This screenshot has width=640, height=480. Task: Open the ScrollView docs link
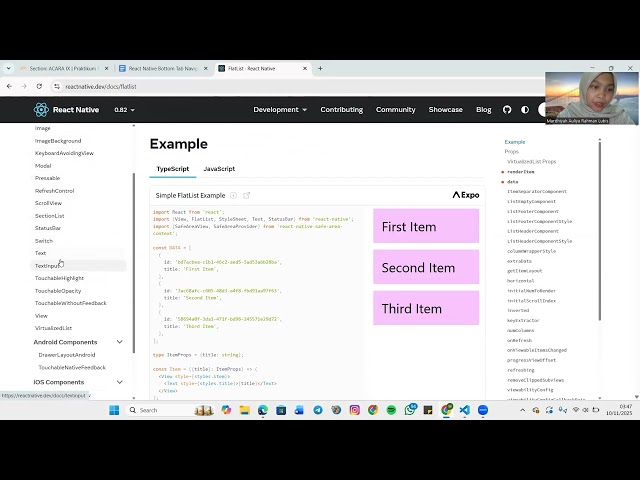(x=48, y=203)
